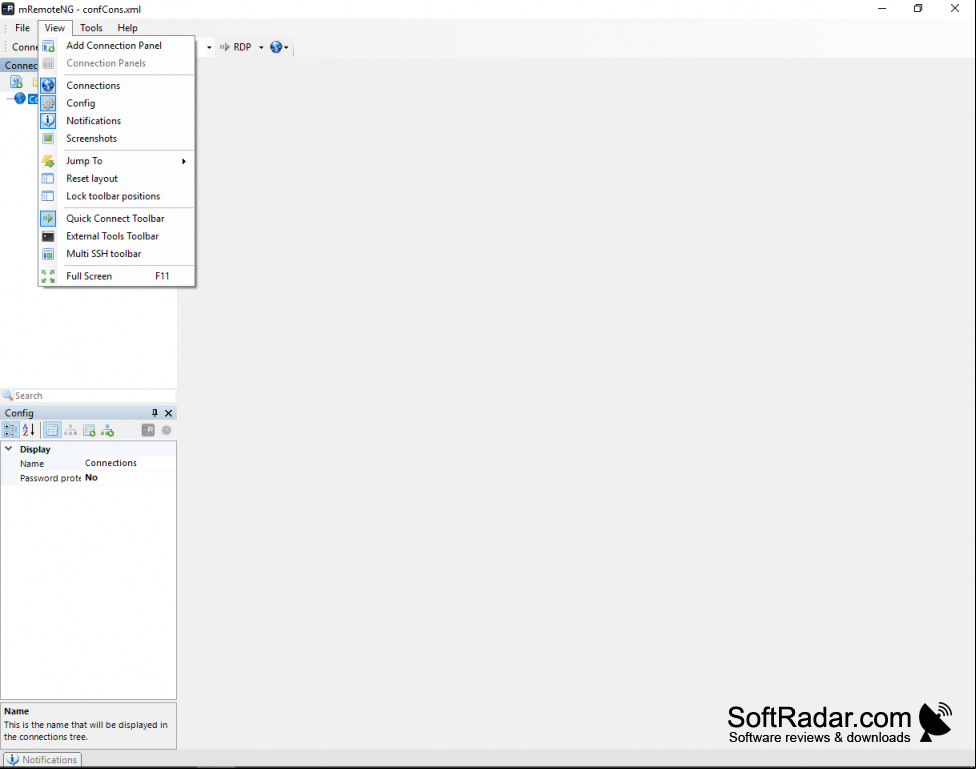This screenshot has width=976, height=769.
Task: Show Default Inheritance in Config toolbar
Action: (x=107, y=430)
